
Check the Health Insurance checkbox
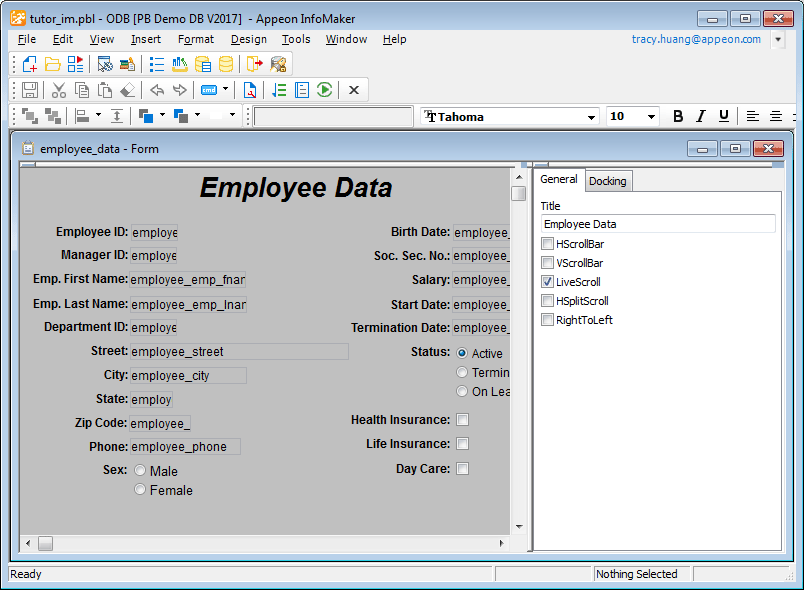462,420
